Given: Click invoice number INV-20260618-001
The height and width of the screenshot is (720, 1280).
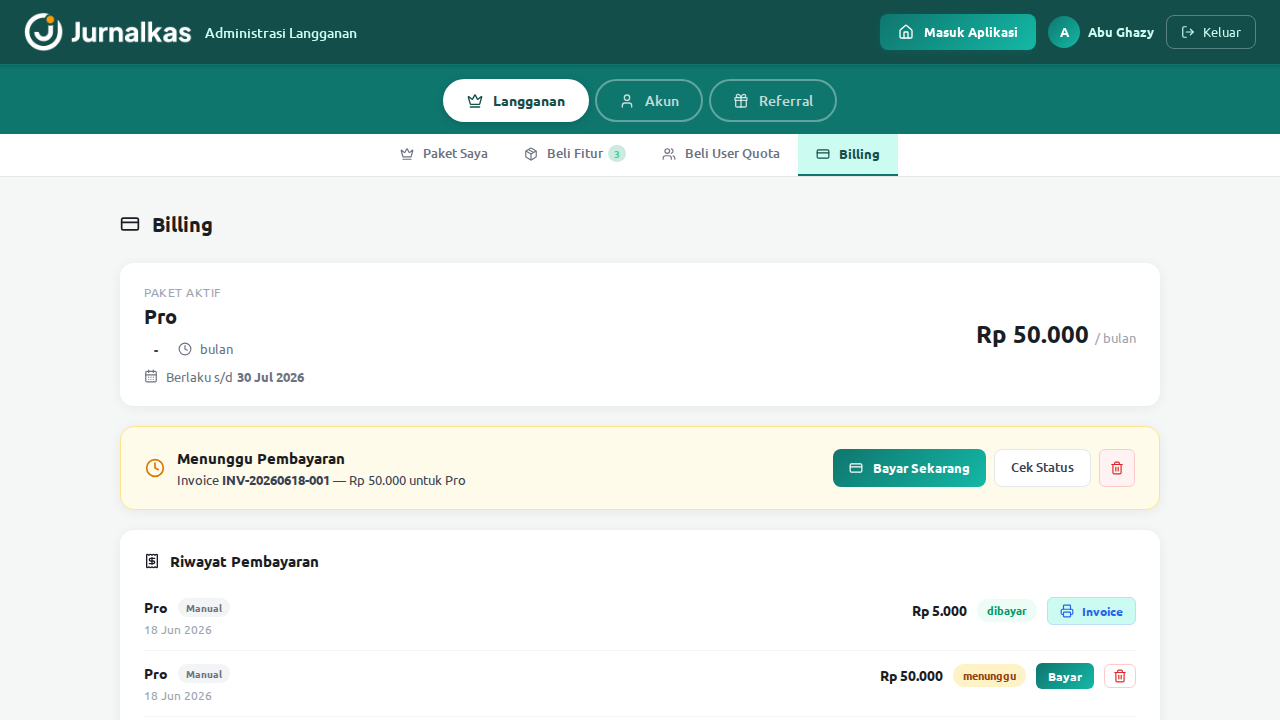Looking at the screenshot, I should tap(276, 480).
